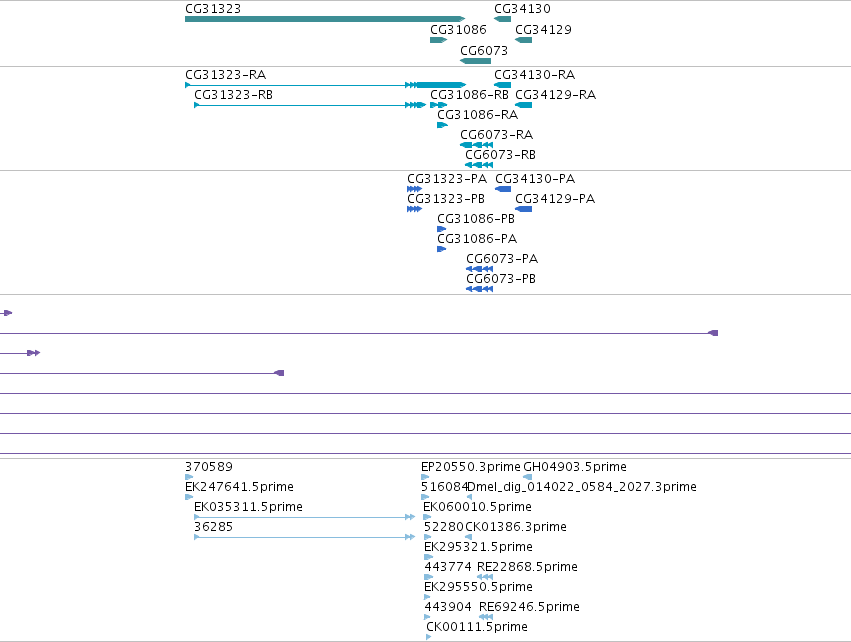Click protein CG31323-PA label
Image resolution: width=851 pixels, height=642 pixels.
coord(447,179)
